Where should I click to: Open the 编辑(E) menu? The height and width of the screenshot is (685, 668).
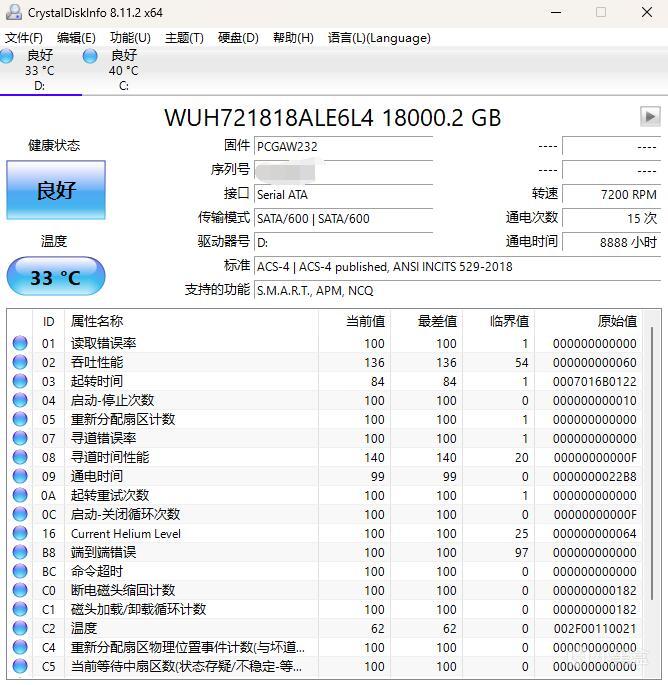(76, 38)
